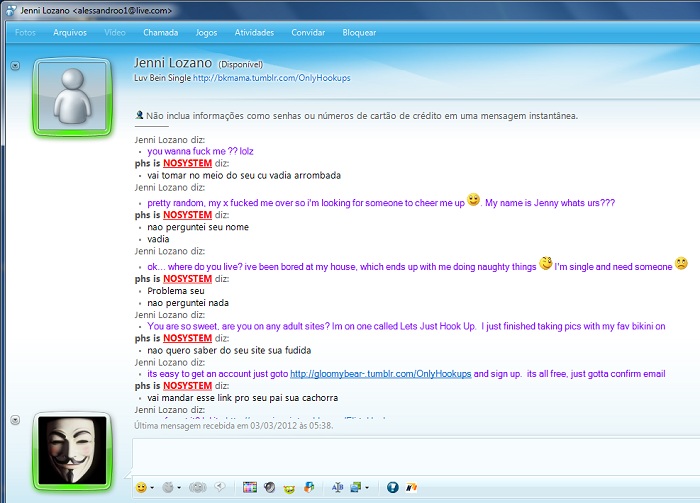Click the voice clip speech bubble icon
This screenshot has width=700, height=503.
point(220,487)
